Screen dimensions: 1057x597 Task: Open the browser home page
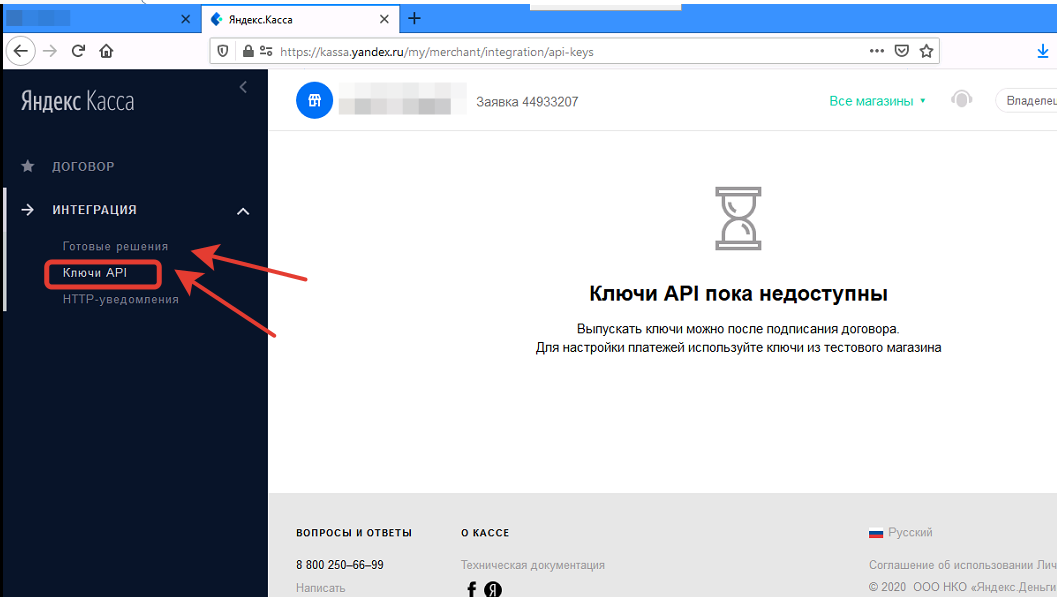point(106,51)
